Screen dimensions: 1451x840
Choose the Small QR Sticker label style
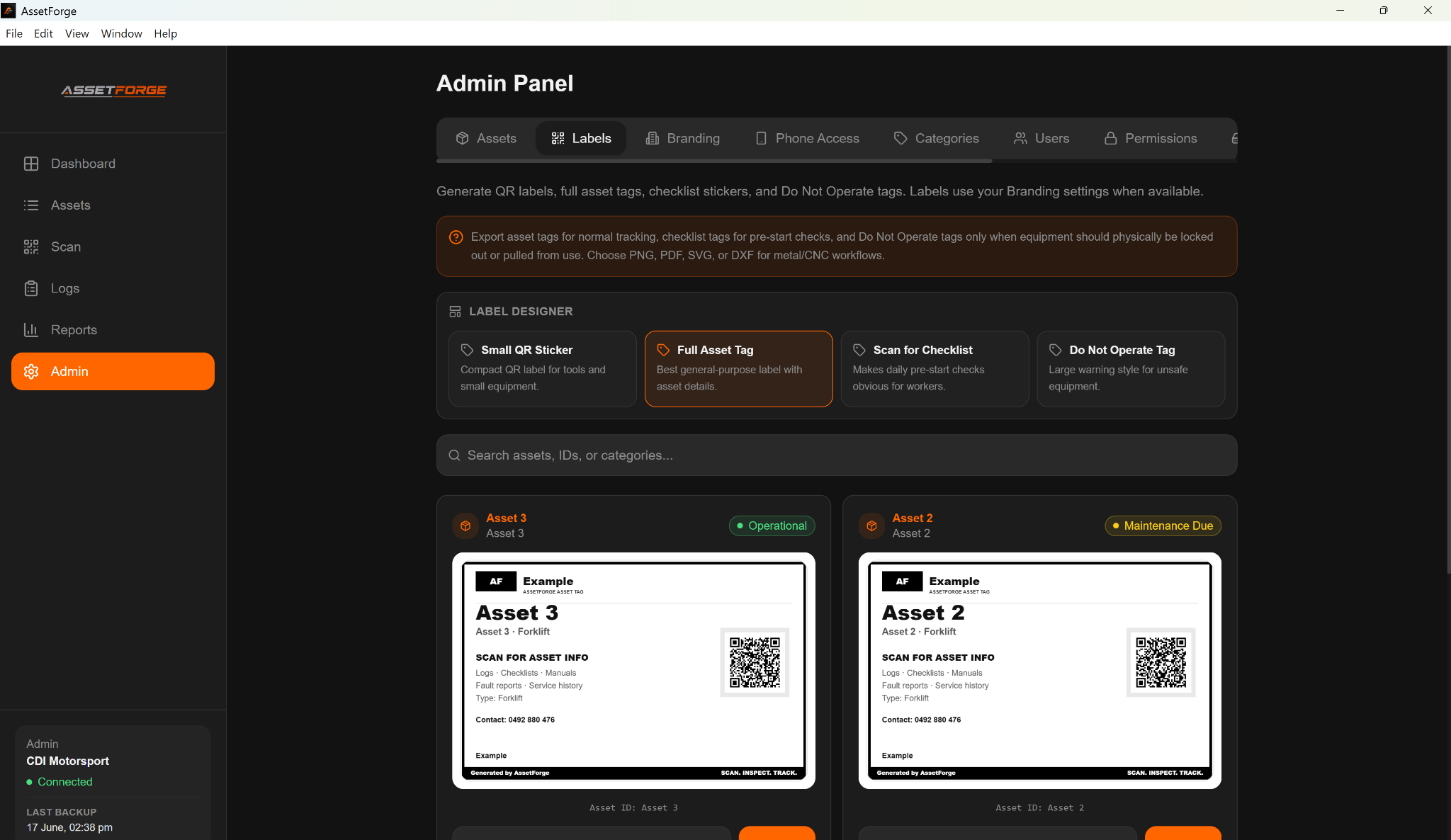pos(543,369)
